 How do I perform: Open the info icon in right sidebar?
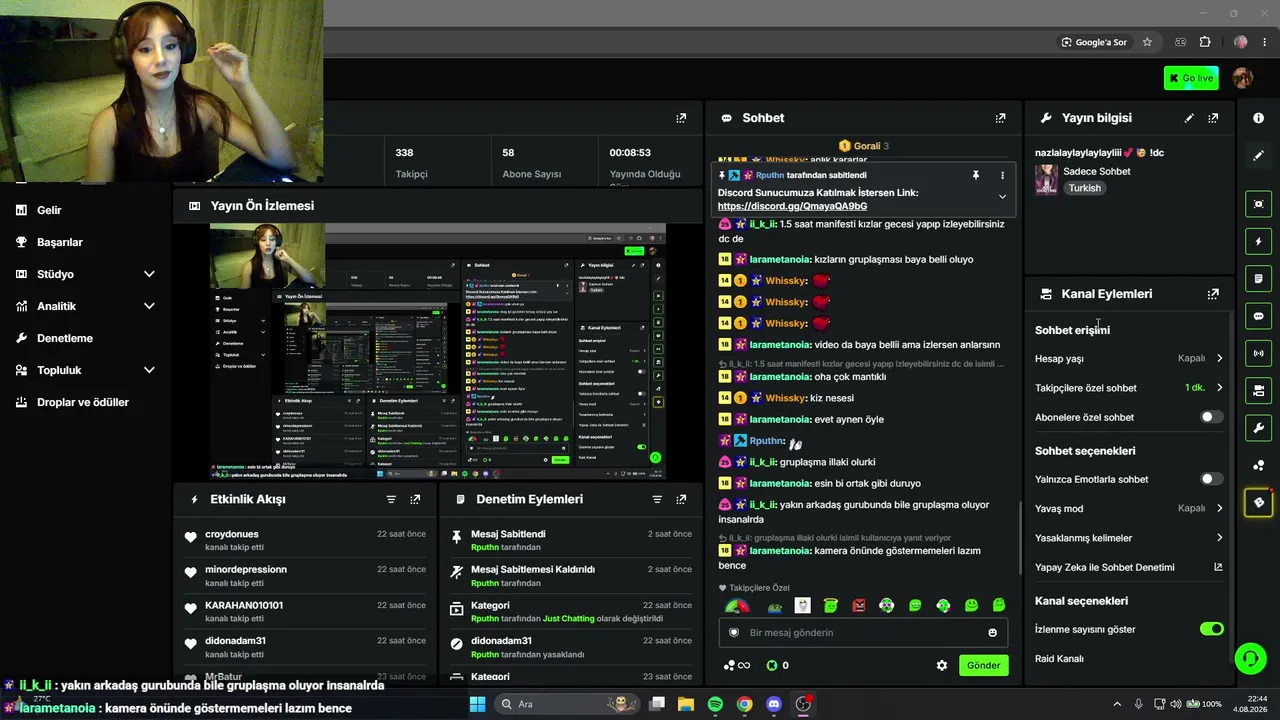pos(1258,118)
